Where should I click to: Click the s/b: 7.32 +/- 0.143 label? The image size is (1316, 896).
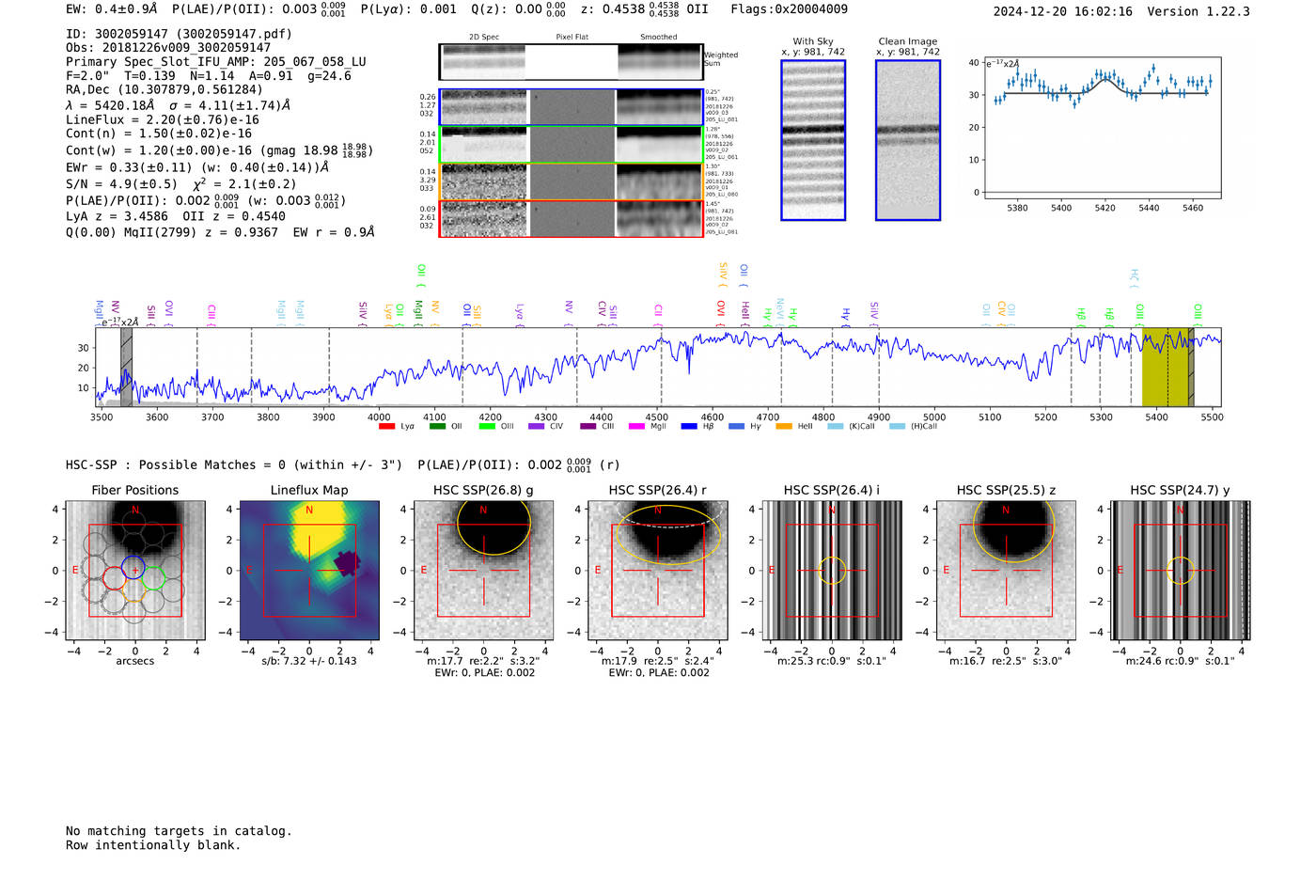point(309,661)
